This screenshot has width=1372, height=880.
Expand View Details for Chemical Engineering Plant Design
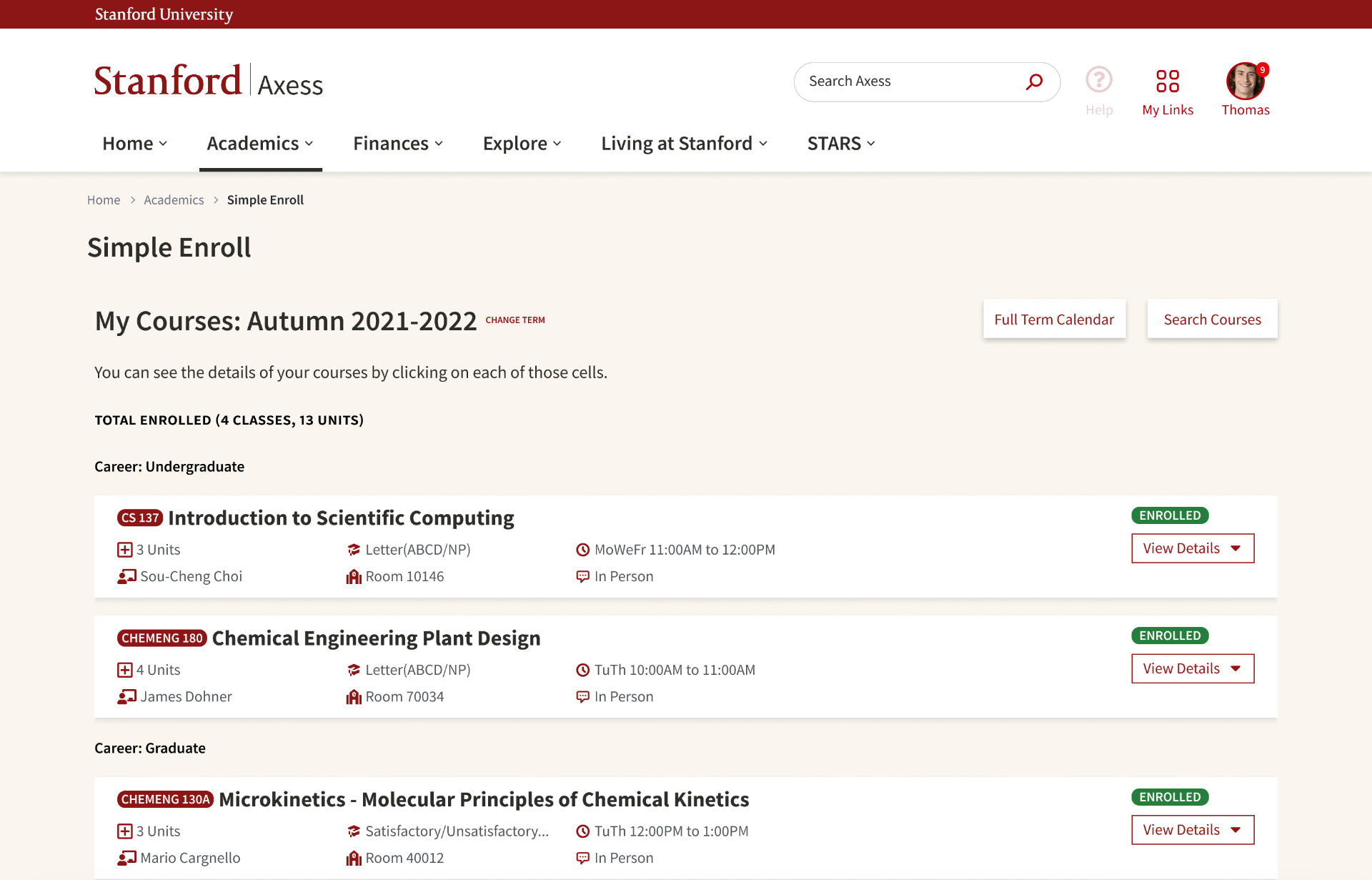coord(1193,668)
